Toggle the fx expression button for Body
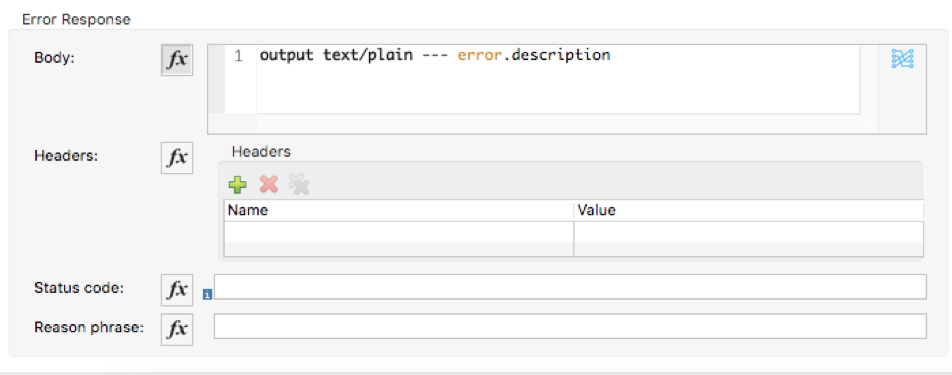 click(177, 60)
